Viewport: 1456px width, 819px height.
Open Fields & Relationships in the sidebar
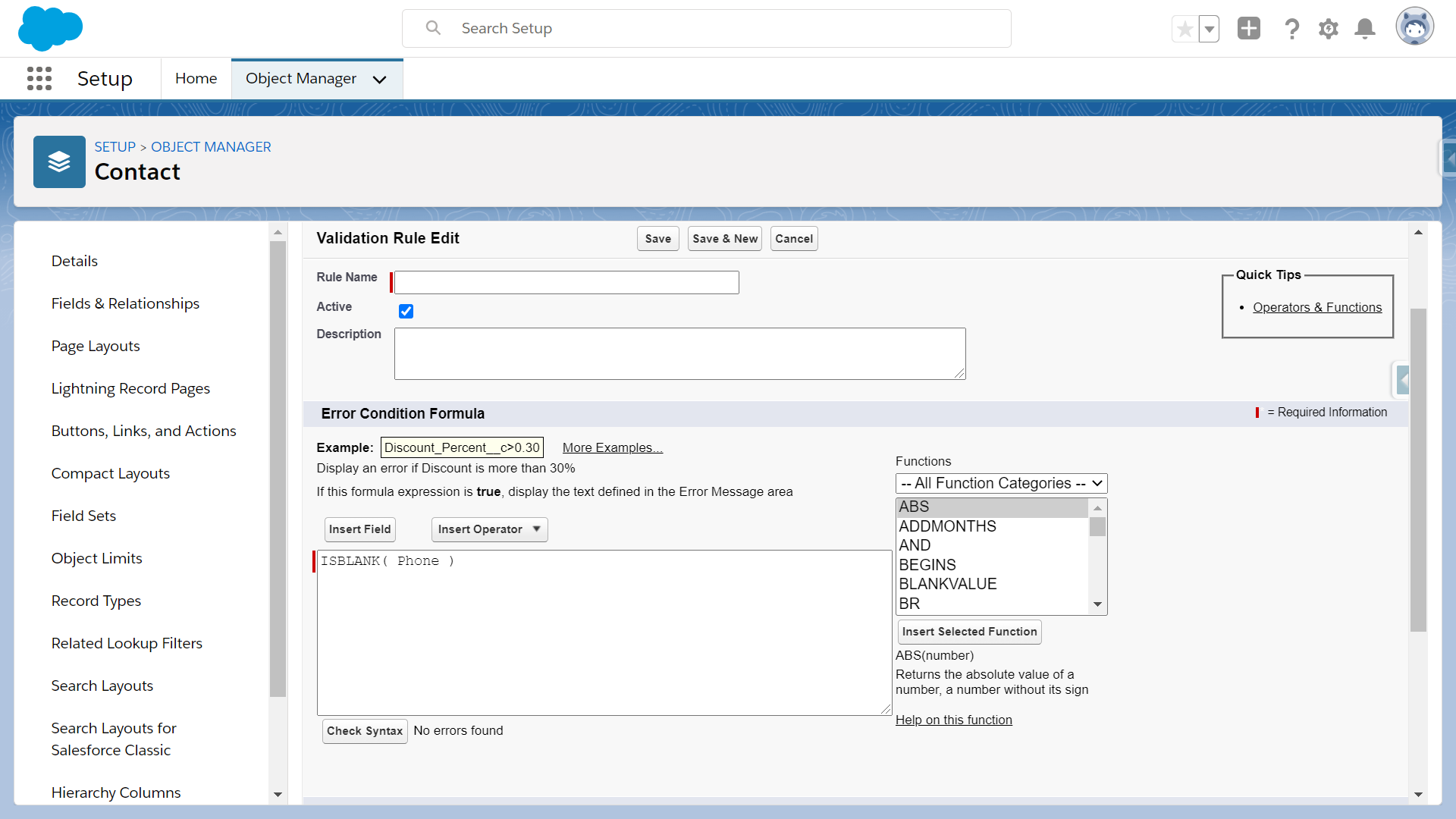pyautogui.click(x=125, y=303)
